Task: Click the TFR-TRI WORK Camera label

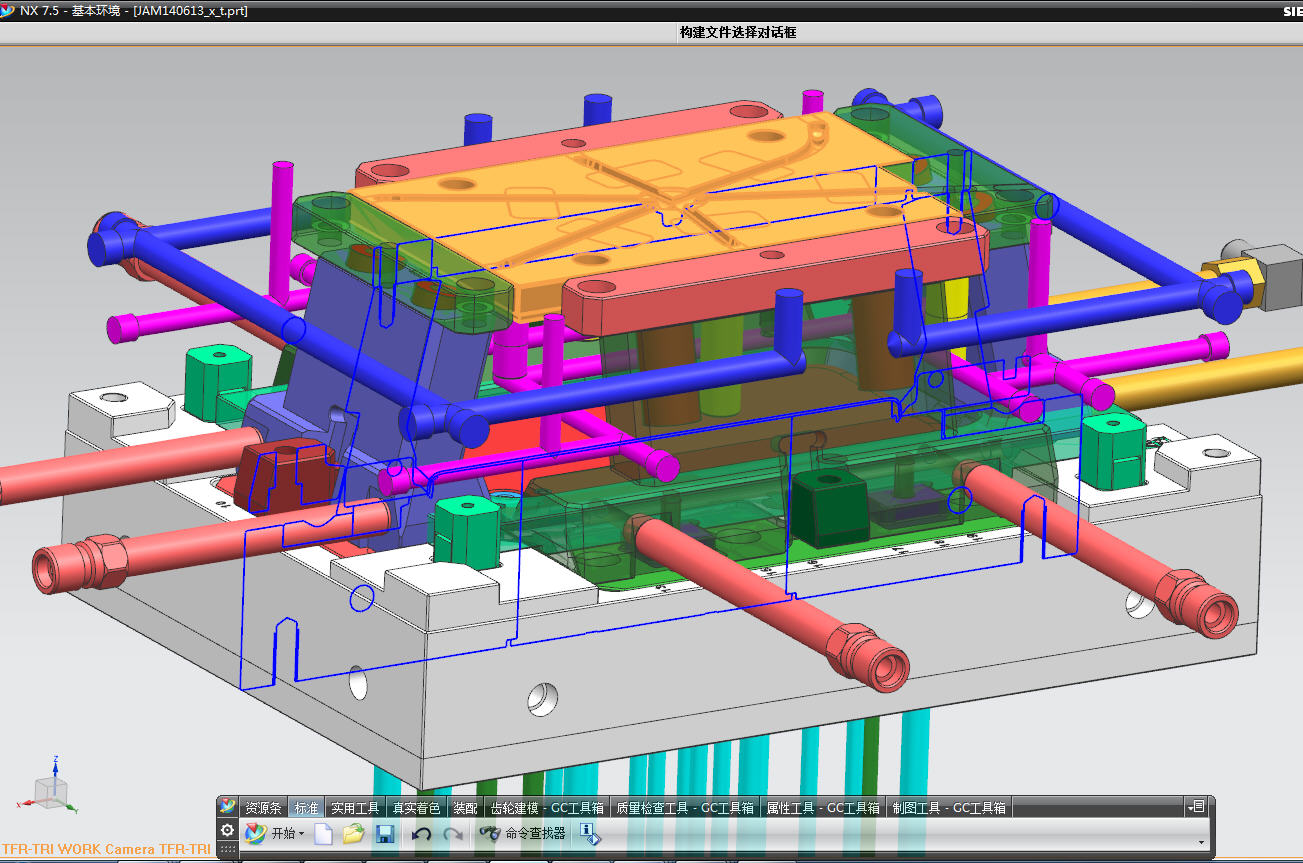Action: [x=106, y=850]
